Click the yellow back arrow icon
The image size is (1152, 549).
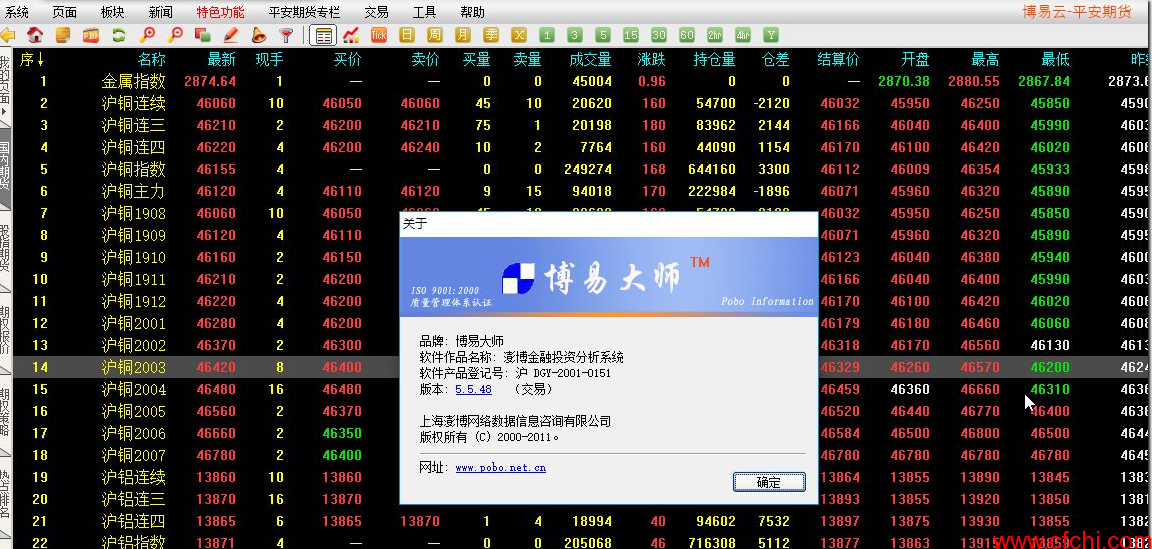(x=7, y=35)
